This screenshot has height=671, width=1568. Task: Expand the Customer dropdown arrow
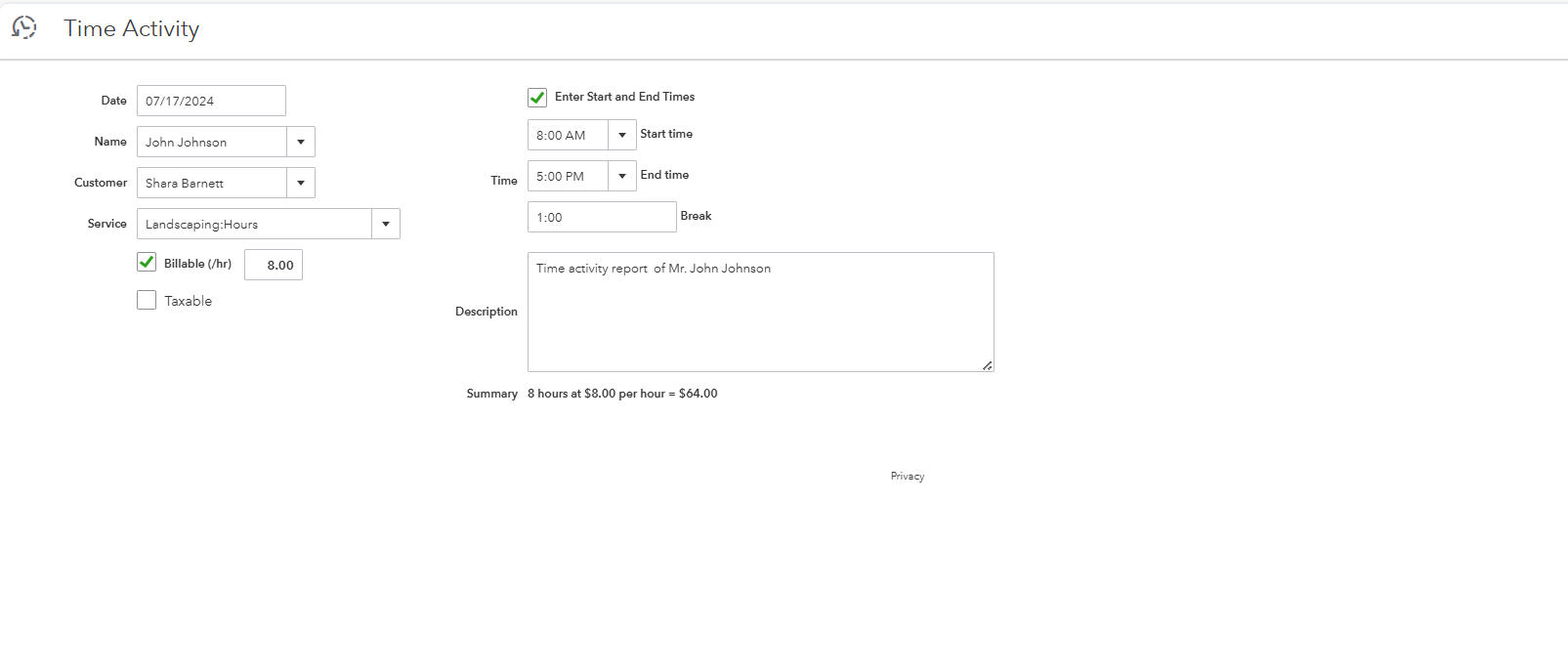tap(301, 184)
